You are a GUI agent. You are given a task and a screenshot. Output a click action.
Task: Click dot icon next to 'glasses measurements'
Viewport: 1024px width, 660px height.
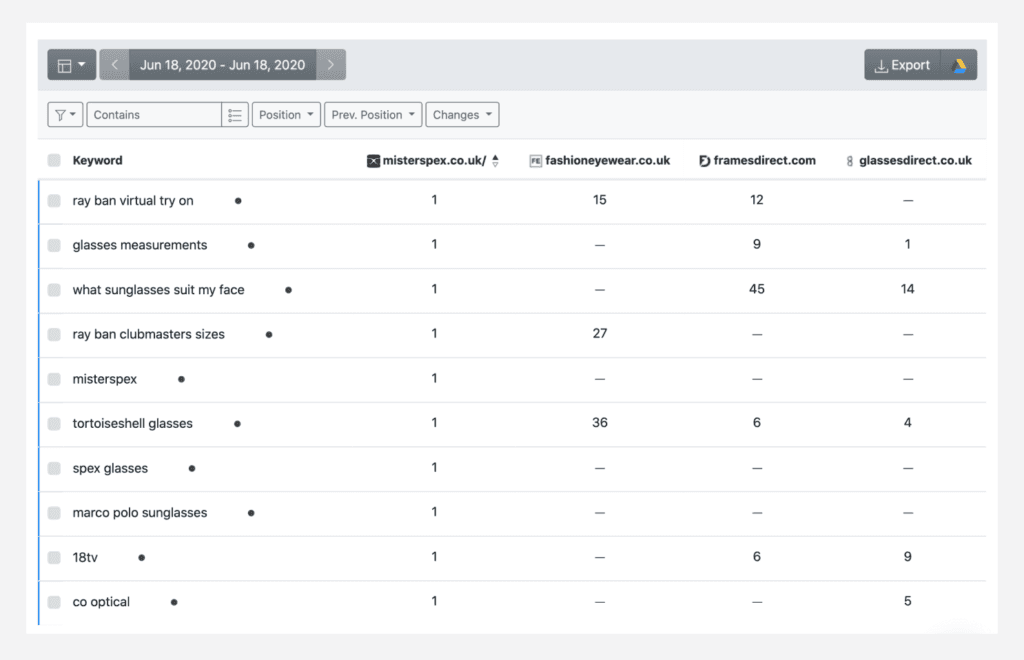point(251,245)
